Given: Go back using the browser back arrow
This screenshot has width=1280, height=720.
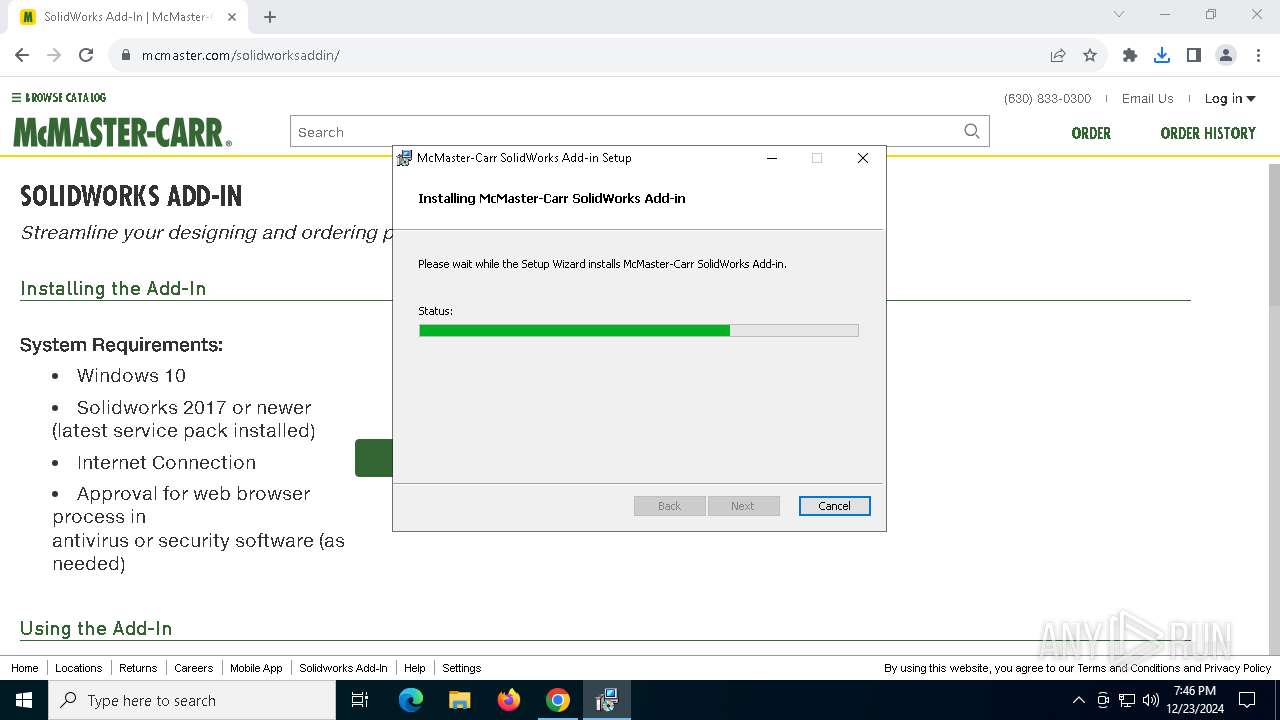Looking at the screenshot, I should (22, 56).
